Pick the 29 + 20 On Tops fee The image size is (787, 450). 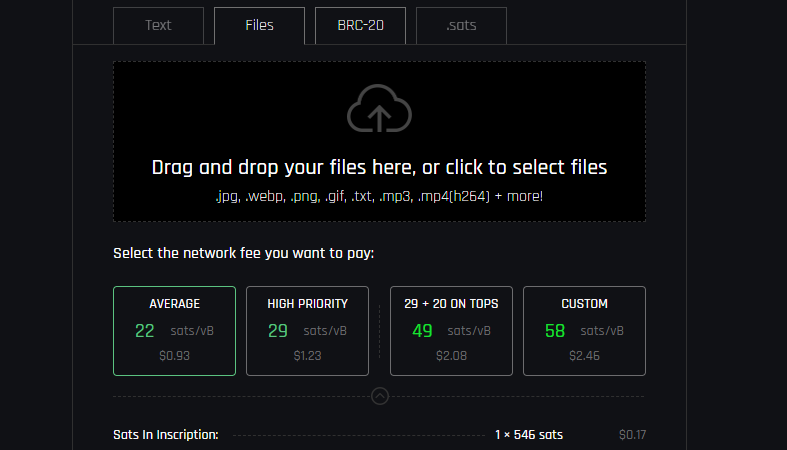[451, 331]
